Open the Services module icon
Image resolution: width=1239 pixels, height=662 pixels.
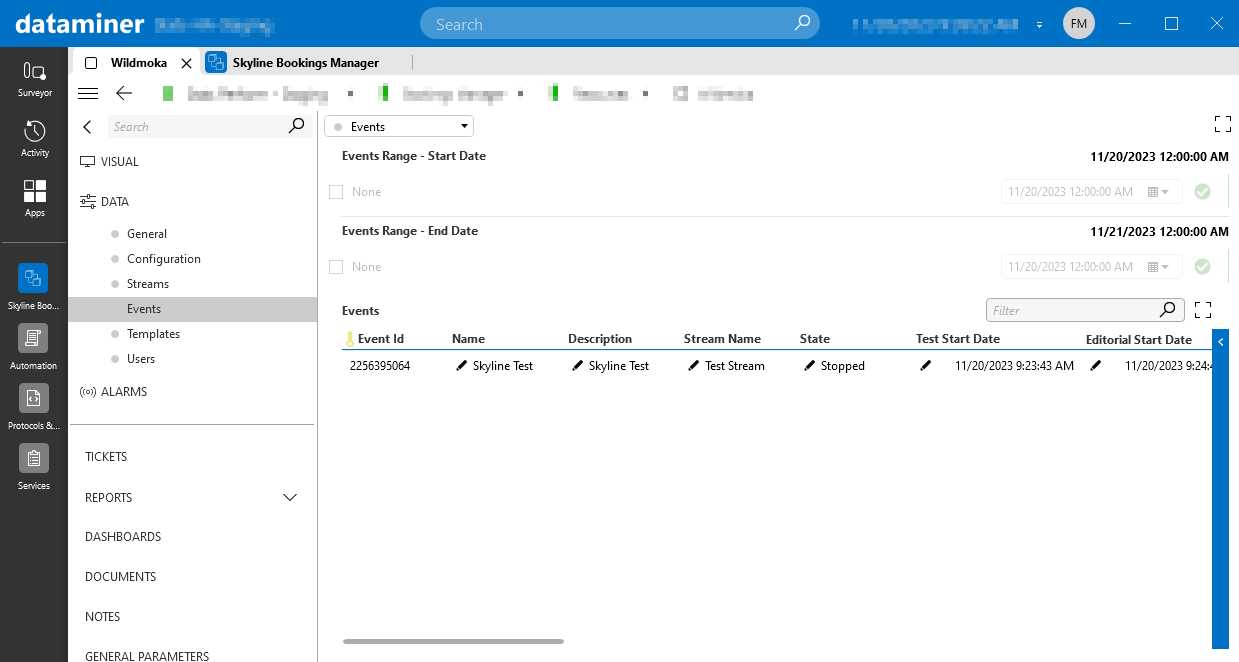33,458
